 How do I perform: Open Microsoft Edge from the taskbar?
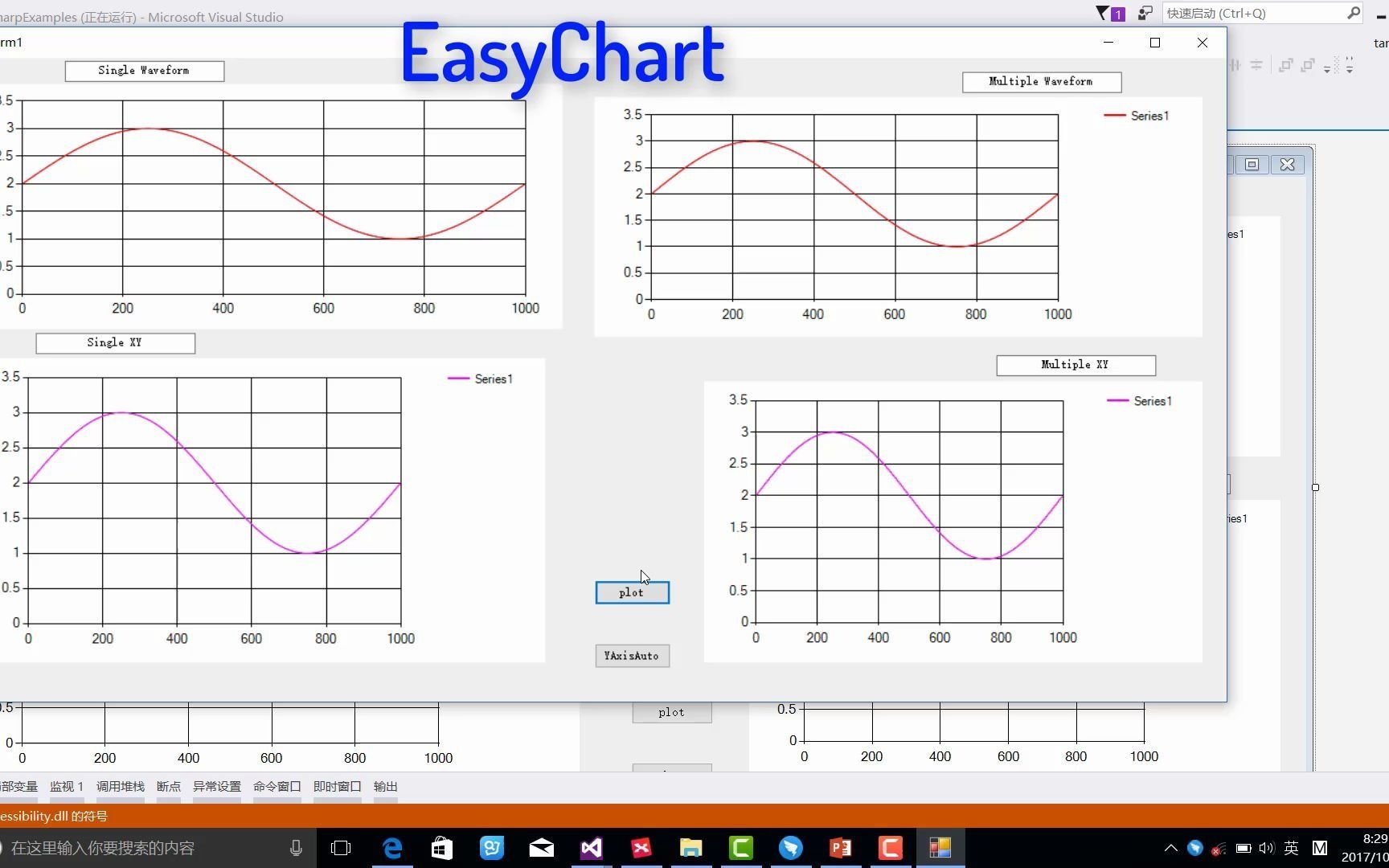tap(392, 848)
